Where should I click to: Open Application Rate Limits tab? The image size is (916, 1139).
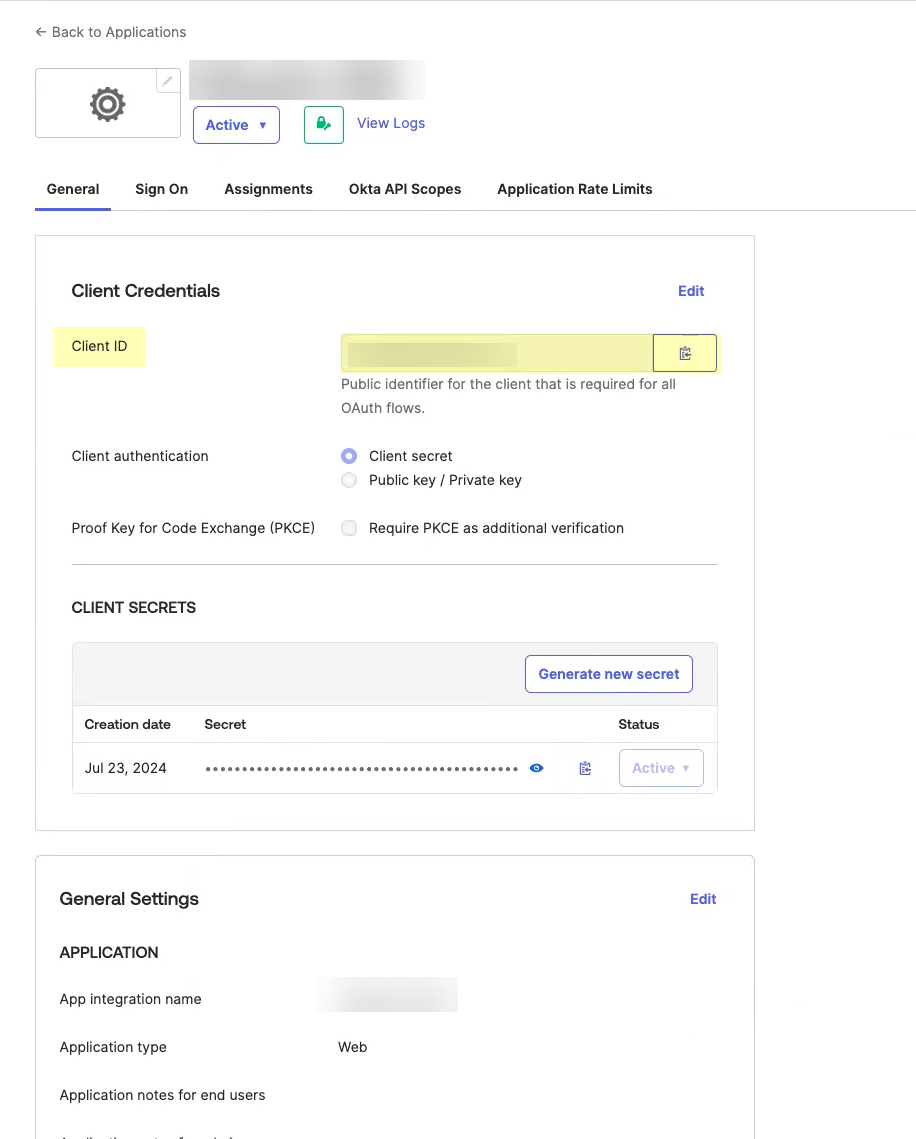coord(575,189)
